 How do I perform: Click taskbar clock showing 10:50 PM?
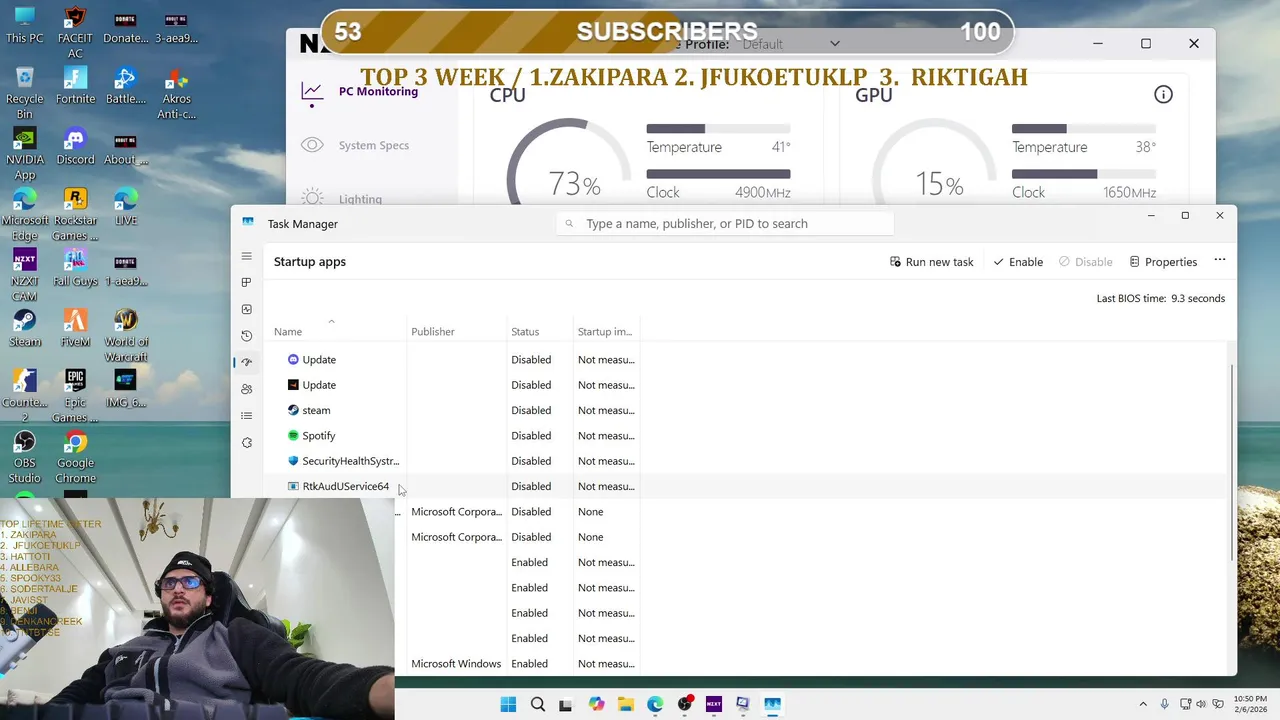(1249, 704)
